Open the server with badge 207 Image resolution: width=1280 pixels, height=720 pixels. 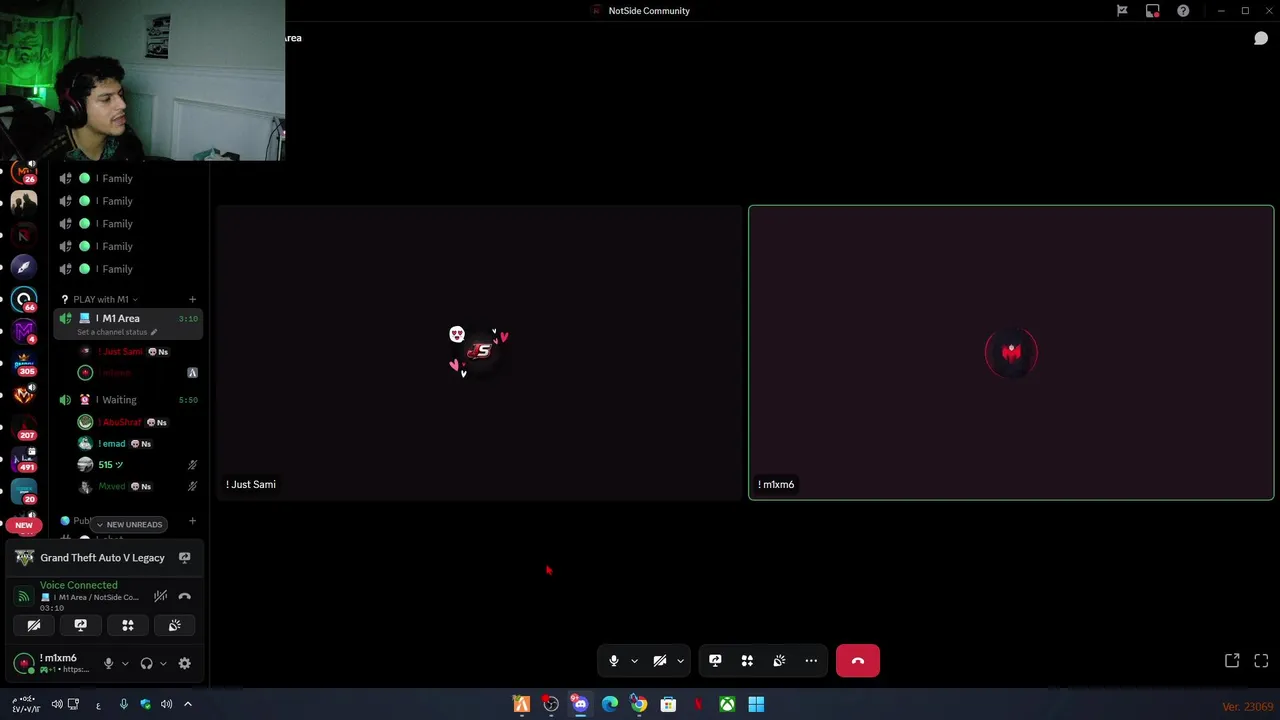(x=24, y=427)
